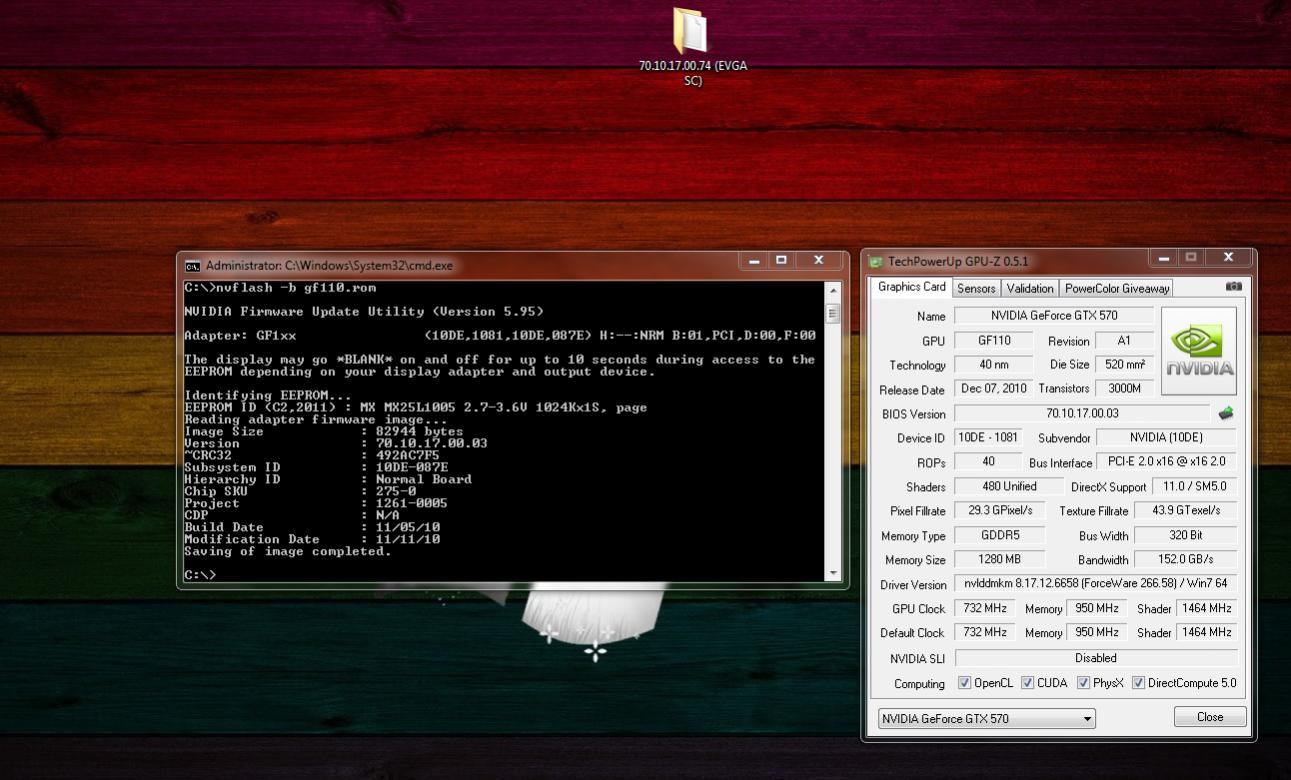Screen dimensions: 1291x780
Task: Click the Subvendor field NVIDIA (10DE)
Action: (x=1166, y=438)
